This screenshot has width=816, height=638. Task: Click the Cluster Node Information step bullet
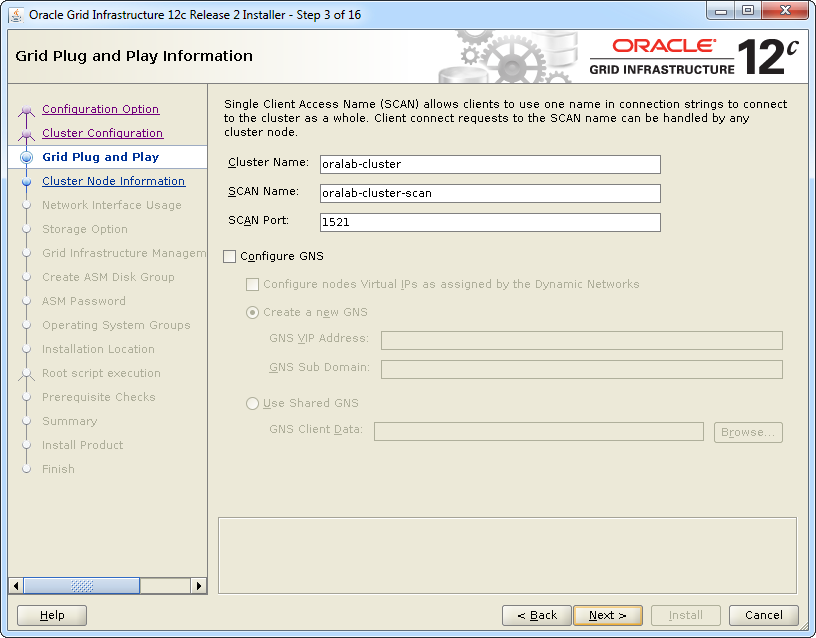coord(27,181)
